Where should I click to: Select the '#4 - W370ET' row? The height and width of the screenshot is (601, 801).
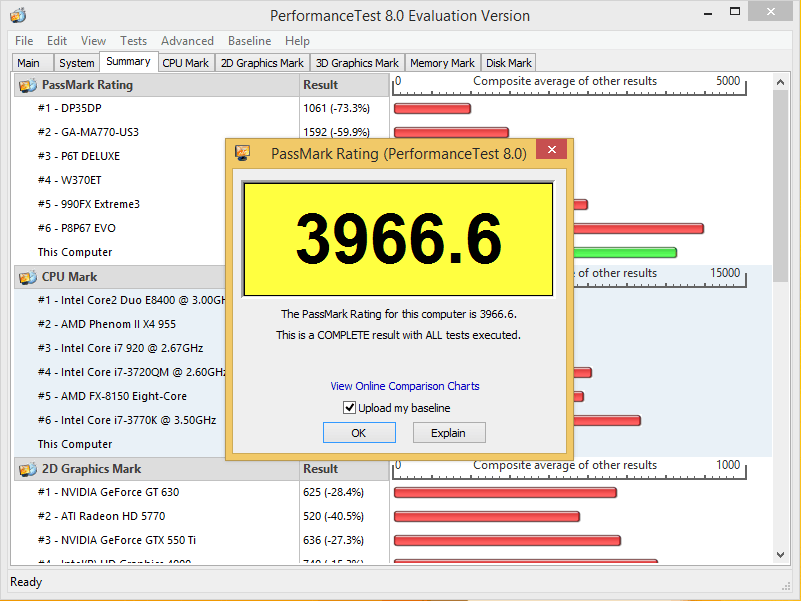click(x=69, y=180)
